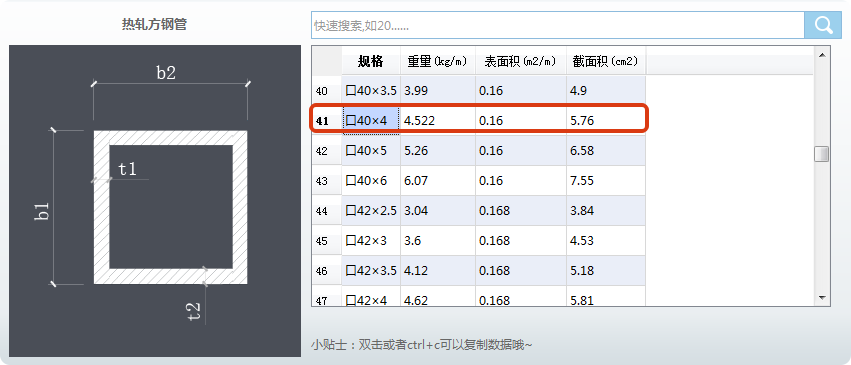This screenshot has height=365, width=851.
Task: Click the 表面积(m2/m) column header
Action: pyautogui.click(x=520, y=61)
